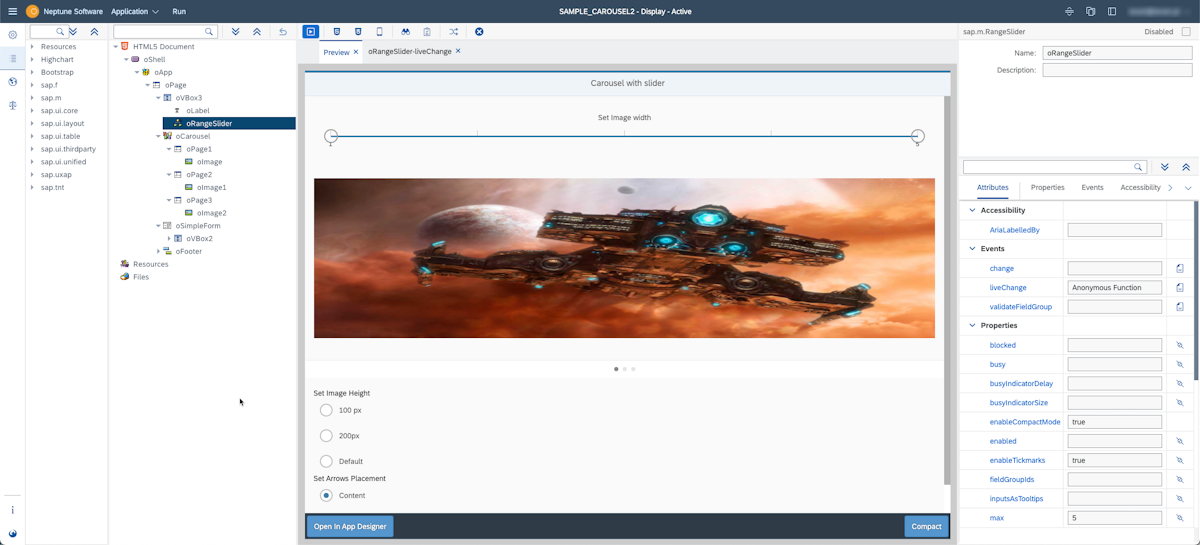Click binding icon next to max property

point(1180,518)
